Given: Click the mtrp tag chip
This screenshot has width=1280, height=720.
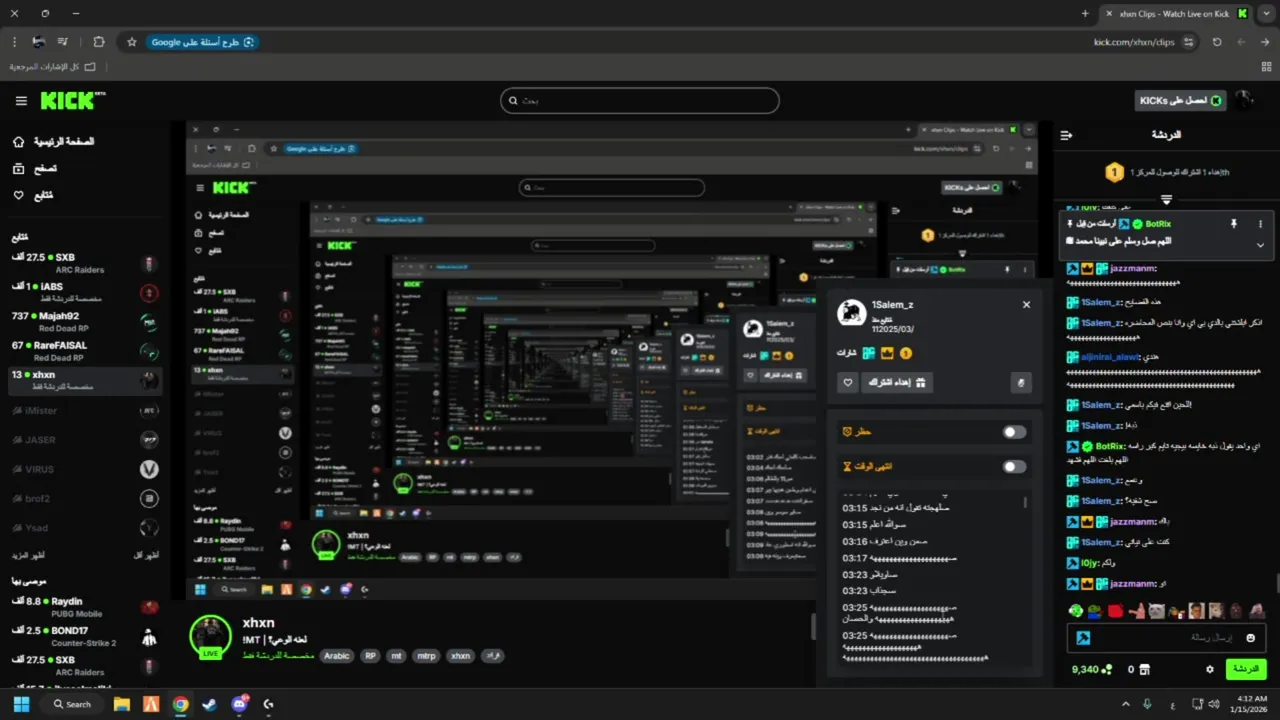Looking at the screenshot, I should [x=426, y=656].
